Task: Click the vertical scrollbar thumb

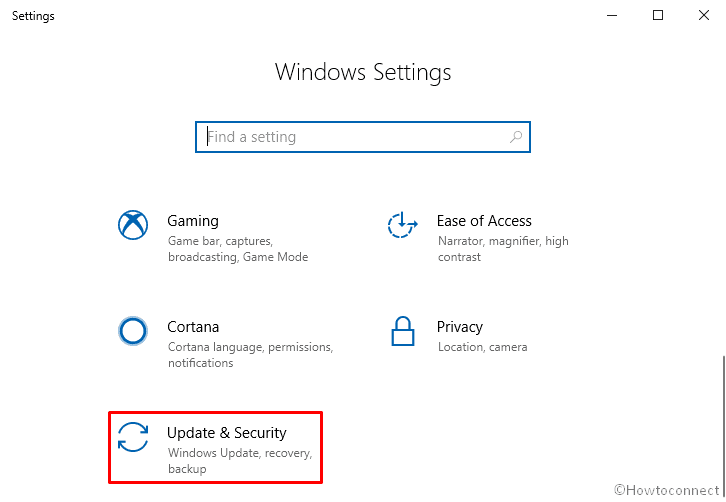Action: (x=723, y=426)
